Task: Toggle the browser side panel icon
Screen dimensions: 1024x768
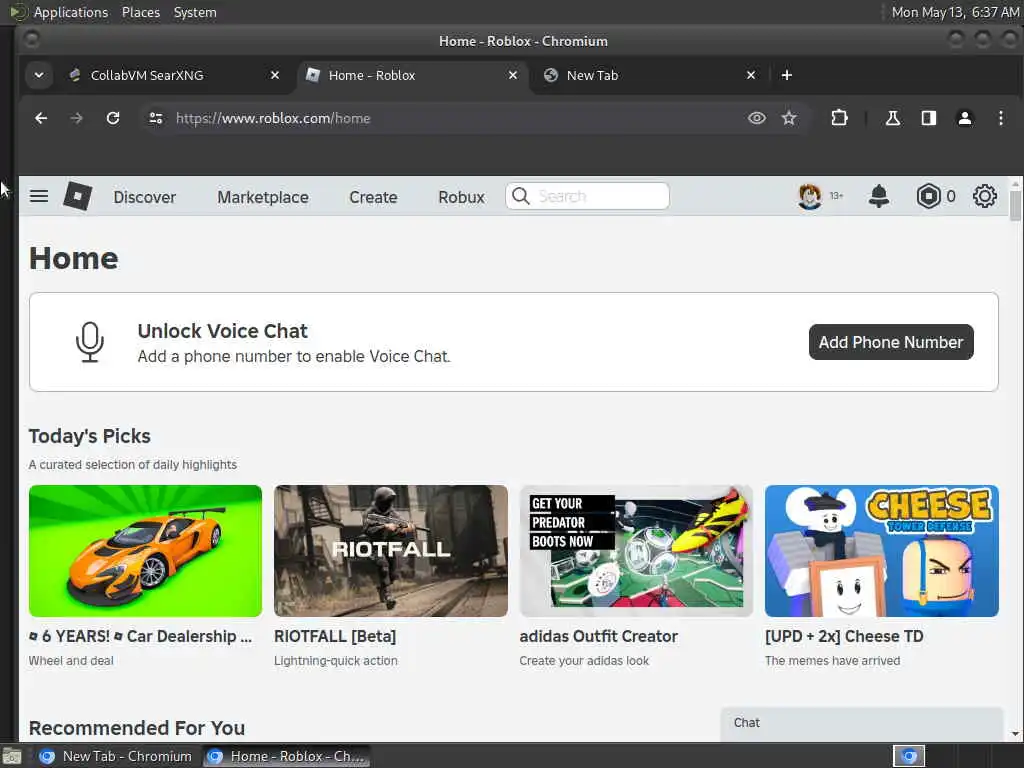Action: click(x=929, y=118)
